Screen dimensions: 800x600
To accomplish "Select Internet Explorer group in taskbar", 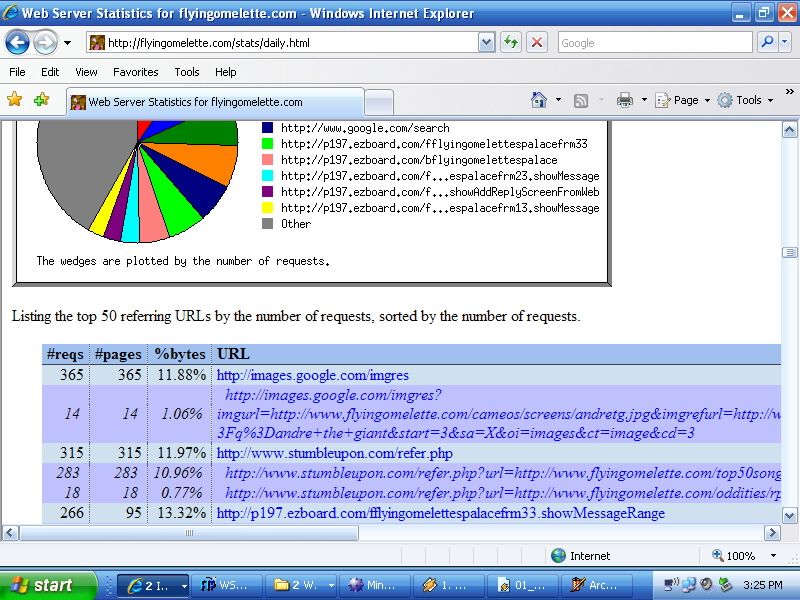I will tap(153, 585).
